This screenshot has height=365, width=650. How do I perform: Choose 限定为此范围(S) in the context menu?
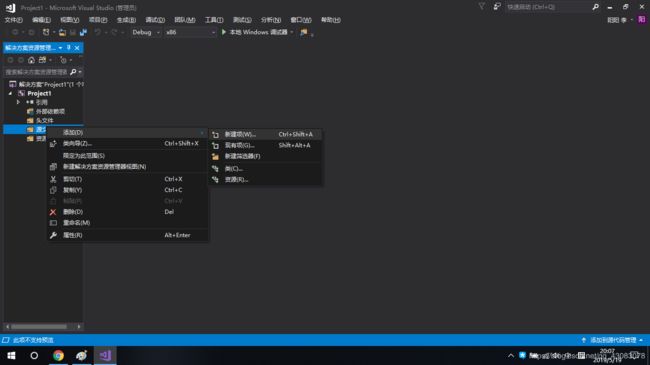coord(128,156)
